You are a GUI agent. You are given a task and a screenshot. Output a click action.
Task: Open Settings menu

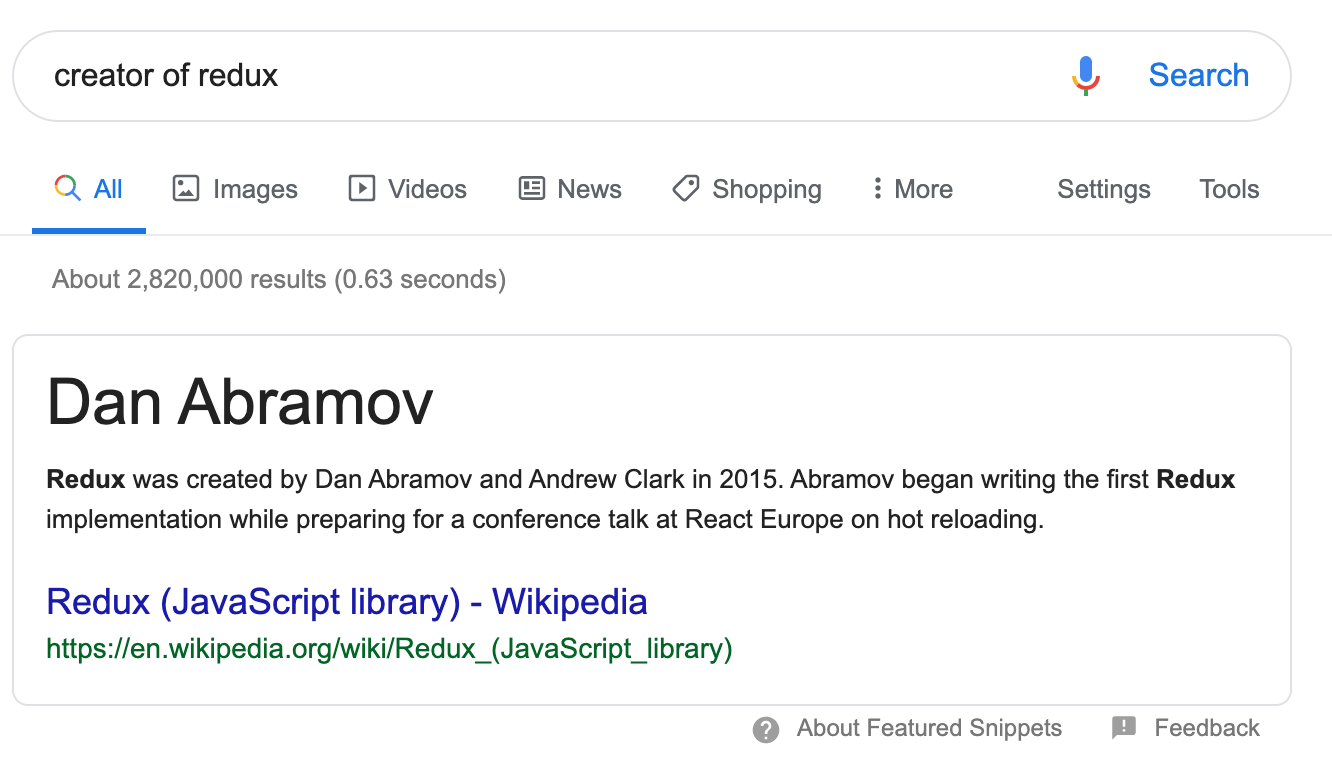pos(1104,189)
